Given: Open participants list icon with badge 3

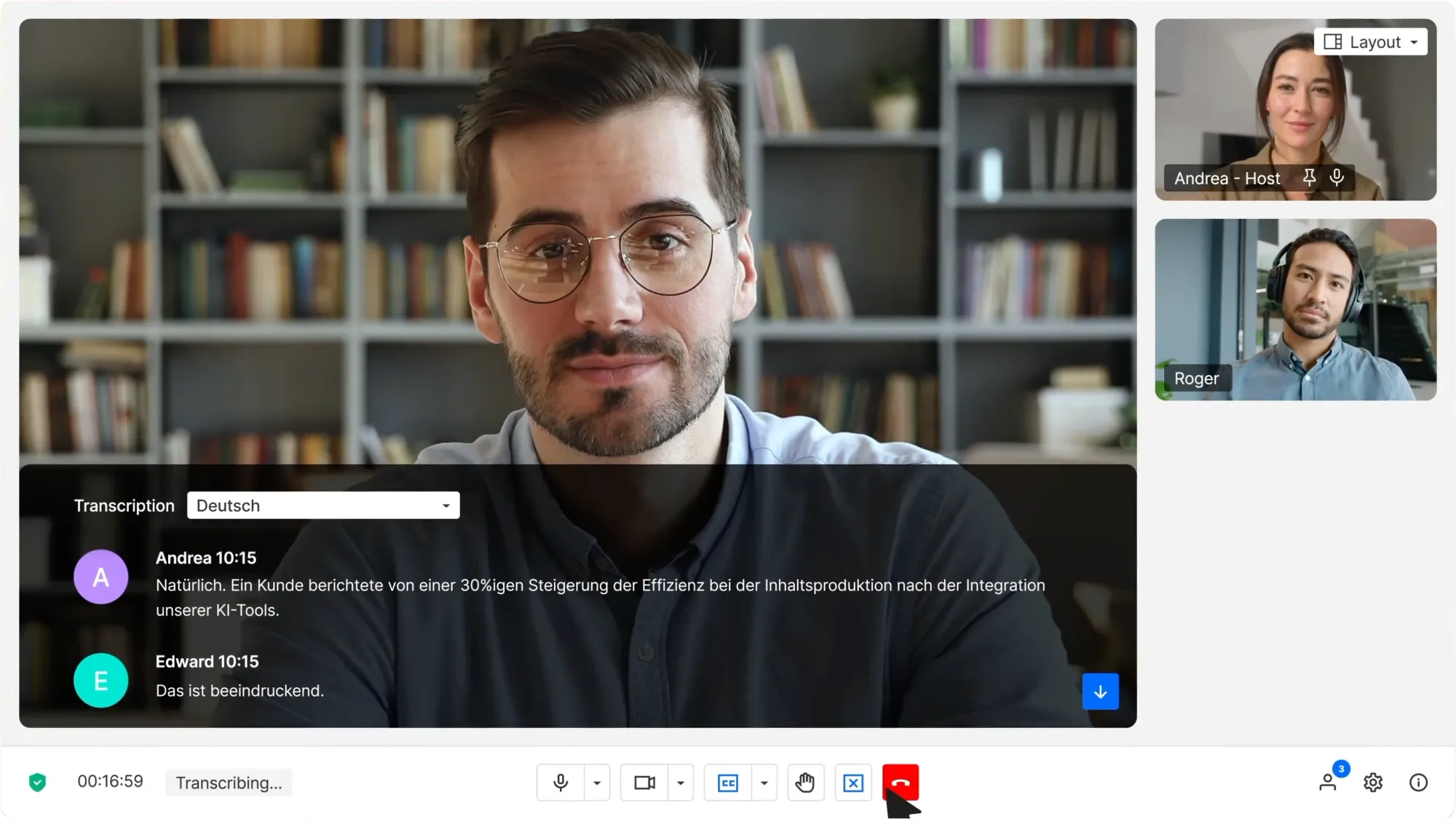Looking at the screenshot, I should pyautogui.click(x=1329, y=782).
